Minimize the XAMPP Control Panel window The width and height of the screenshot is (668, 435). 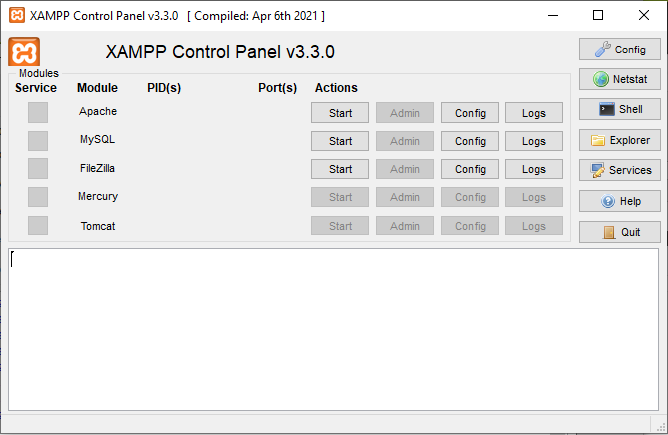click(553, 15)
